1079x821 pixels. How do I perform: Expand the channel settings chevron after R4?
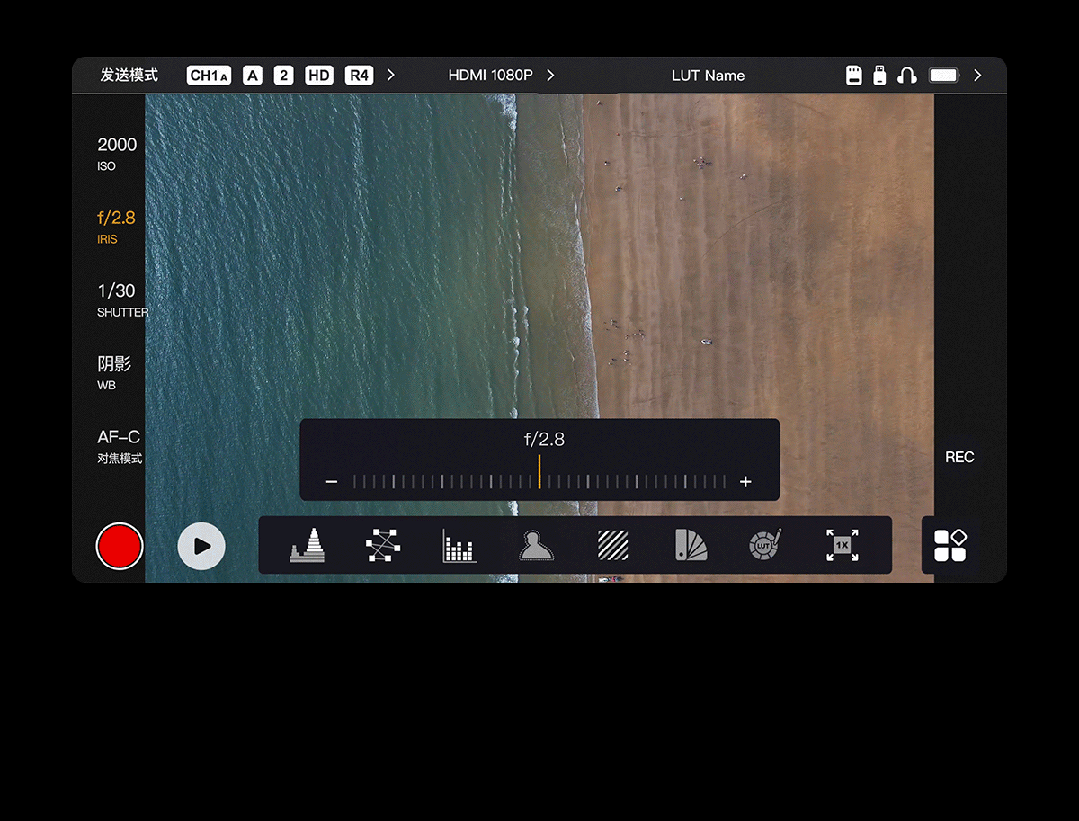[391, 75]
